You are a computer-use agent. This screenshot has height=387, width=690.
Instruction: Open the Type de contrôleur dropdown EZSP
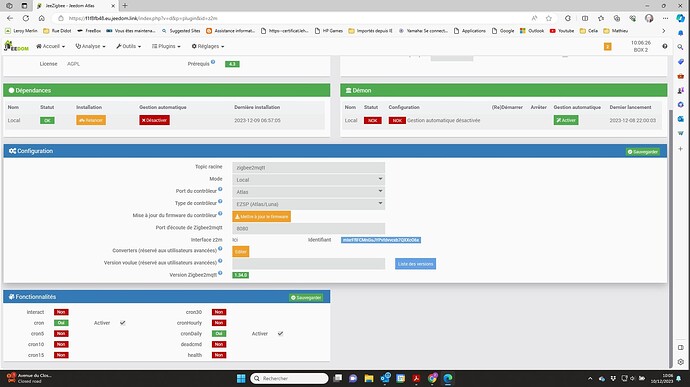(308, 204)
